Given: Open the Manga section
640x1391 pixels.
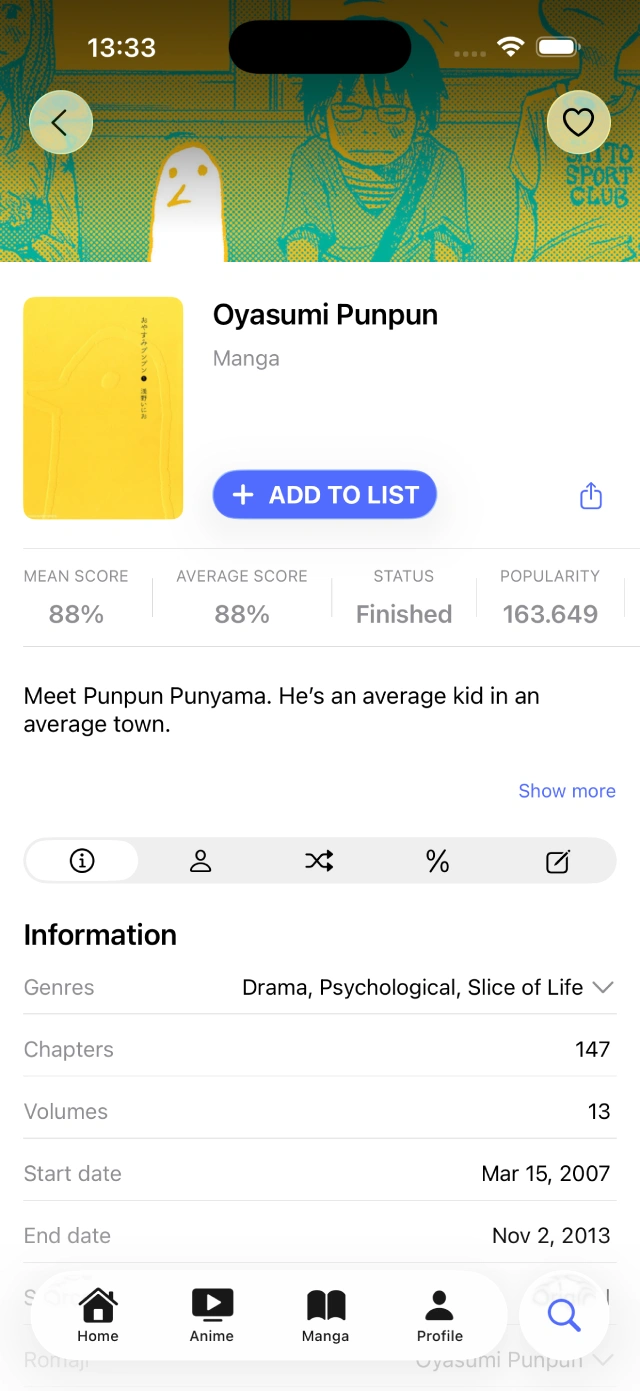Looking at the screenshot, I should [326, 1315].
